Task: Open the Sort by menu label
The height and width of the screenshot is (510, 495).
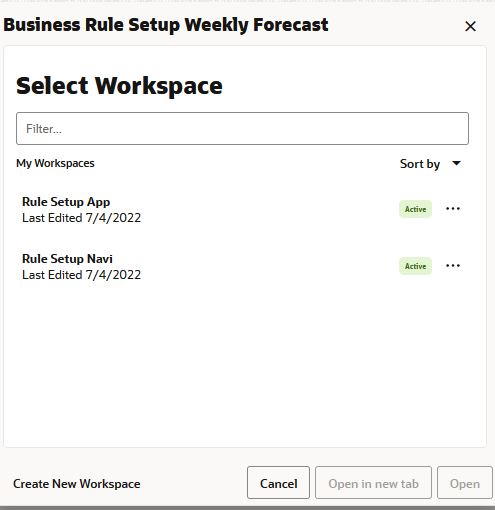Action: 420,164
